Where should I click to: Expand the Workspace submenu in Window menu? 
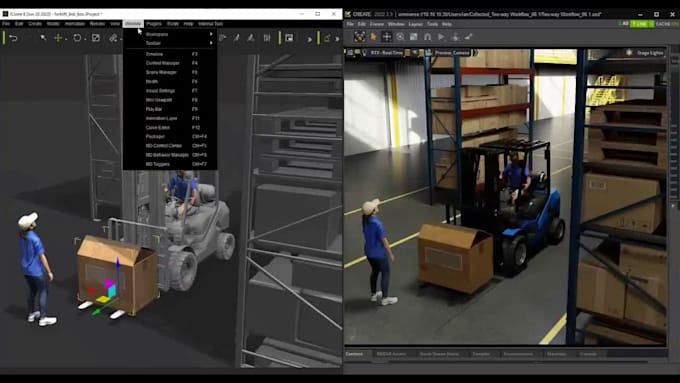tap(170, 34)
